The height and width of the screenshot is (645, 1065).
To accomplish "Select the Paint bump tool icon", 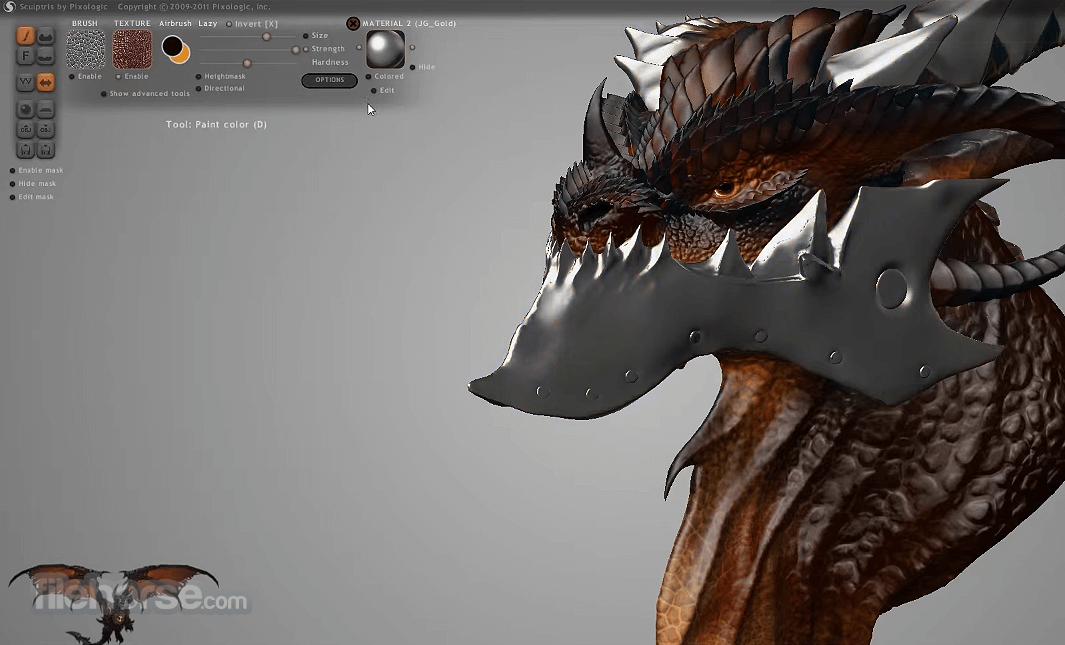I will [46, 35].
